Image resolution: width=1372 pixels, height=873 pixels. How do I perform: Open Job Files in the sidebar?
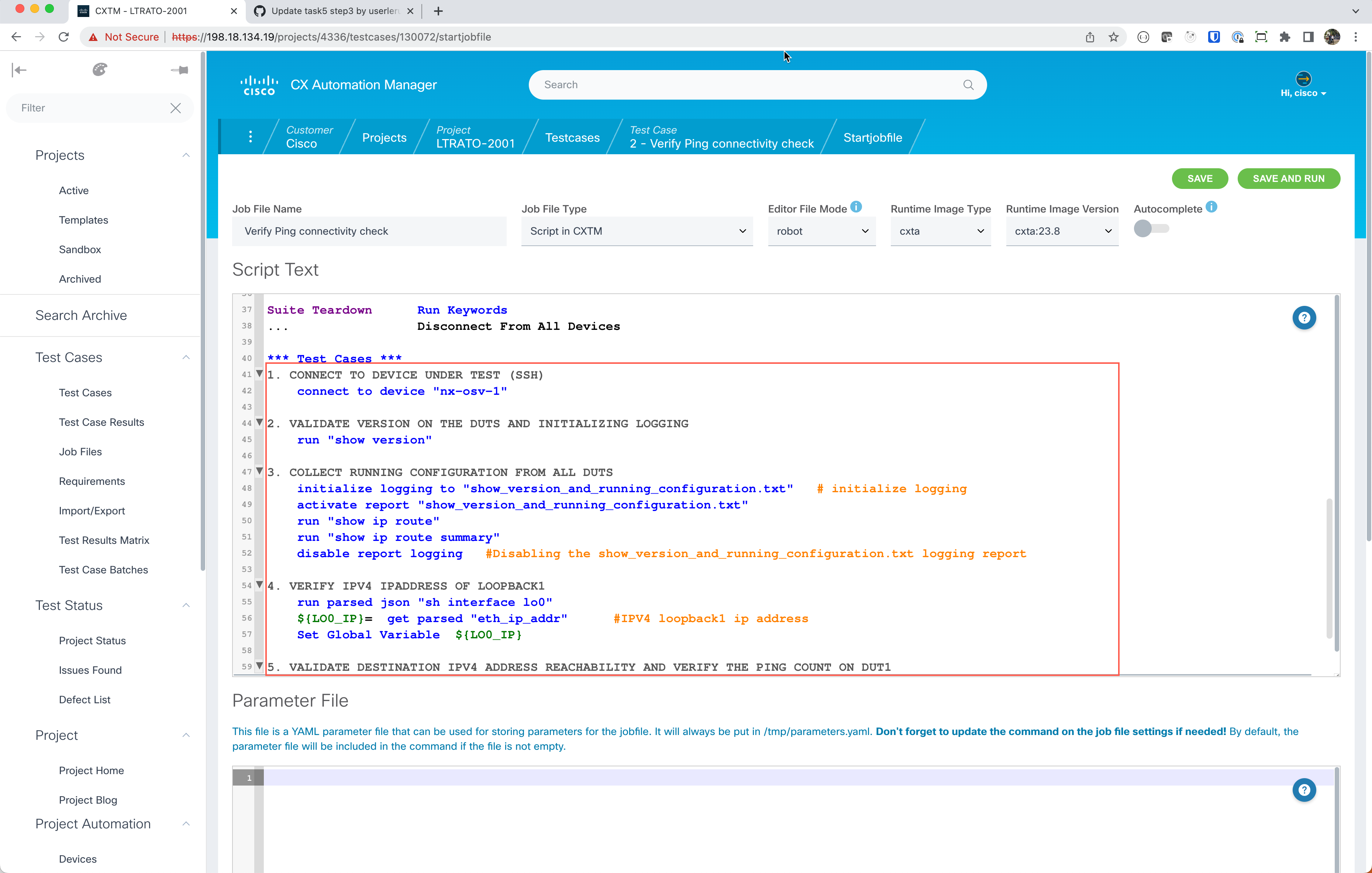pos(80,451)
